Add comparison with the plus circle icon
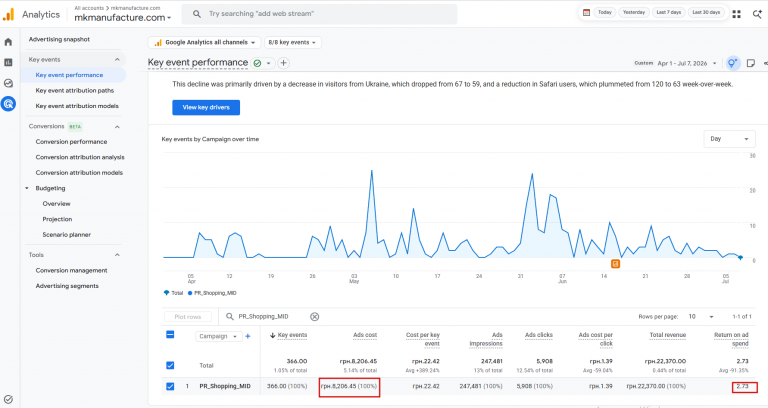This screenshot has width=768, height=408. coord(283,63)
